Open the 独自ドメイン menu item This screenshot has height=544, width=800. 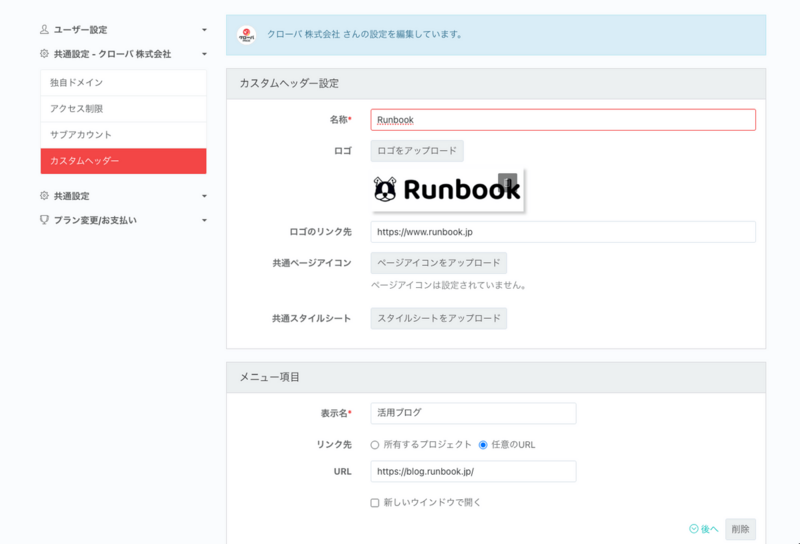point(123,83)
